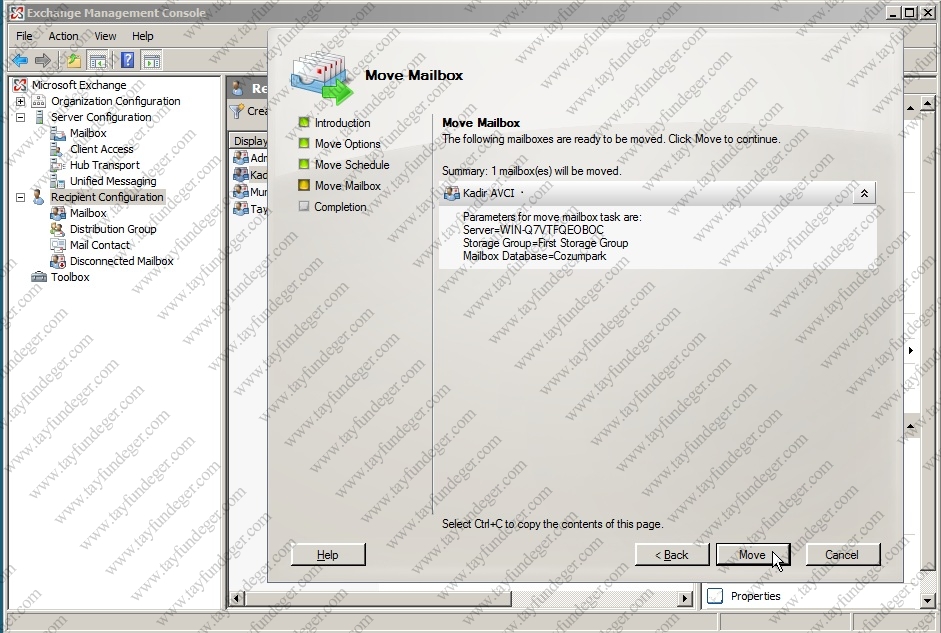The image size is (941, 633).
Task: Expand Organization Configuration tree node
Action: (20, 101)
